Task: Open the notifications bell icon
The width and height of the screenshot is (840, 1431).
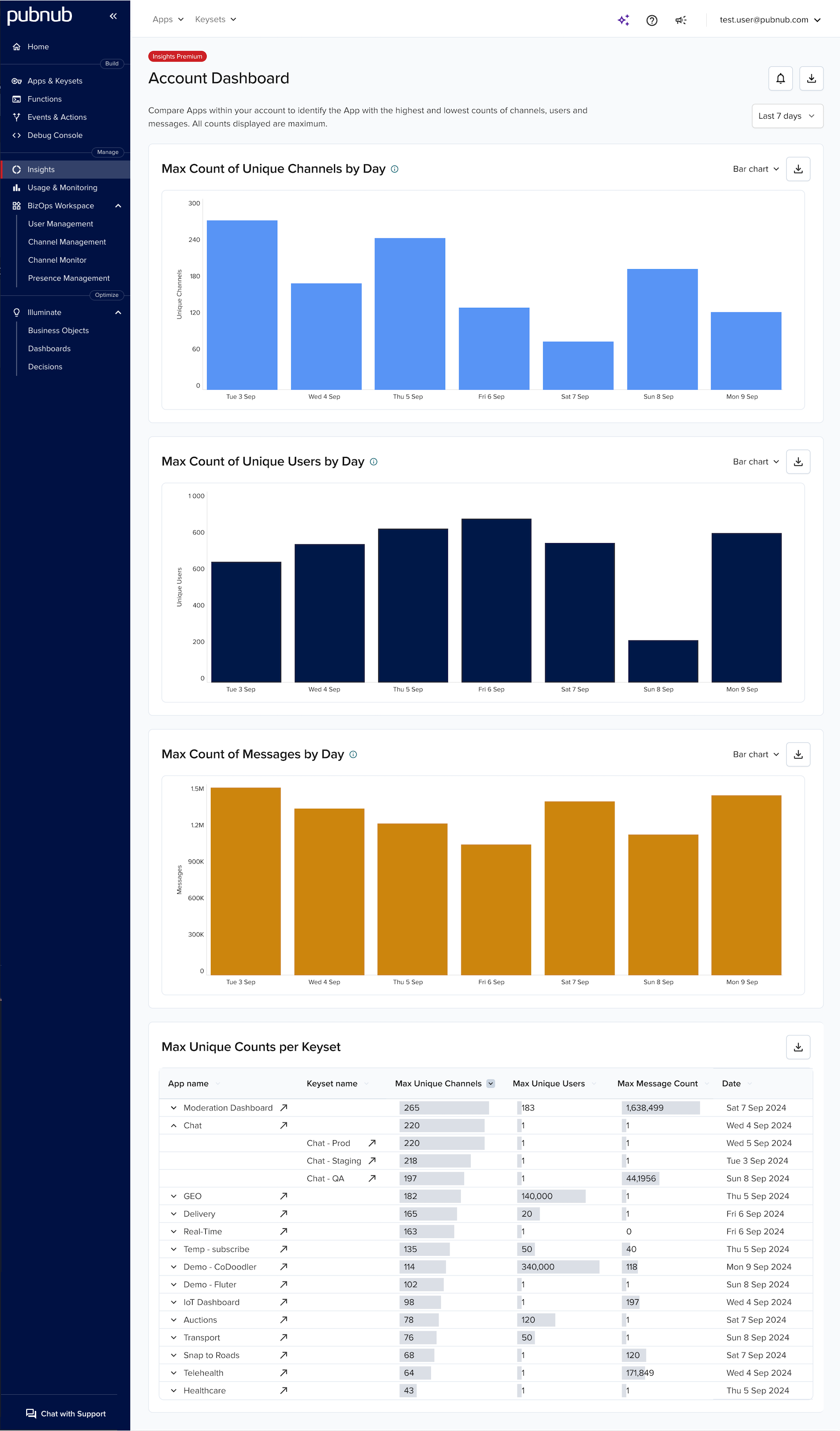Action: tap(781, 78)
